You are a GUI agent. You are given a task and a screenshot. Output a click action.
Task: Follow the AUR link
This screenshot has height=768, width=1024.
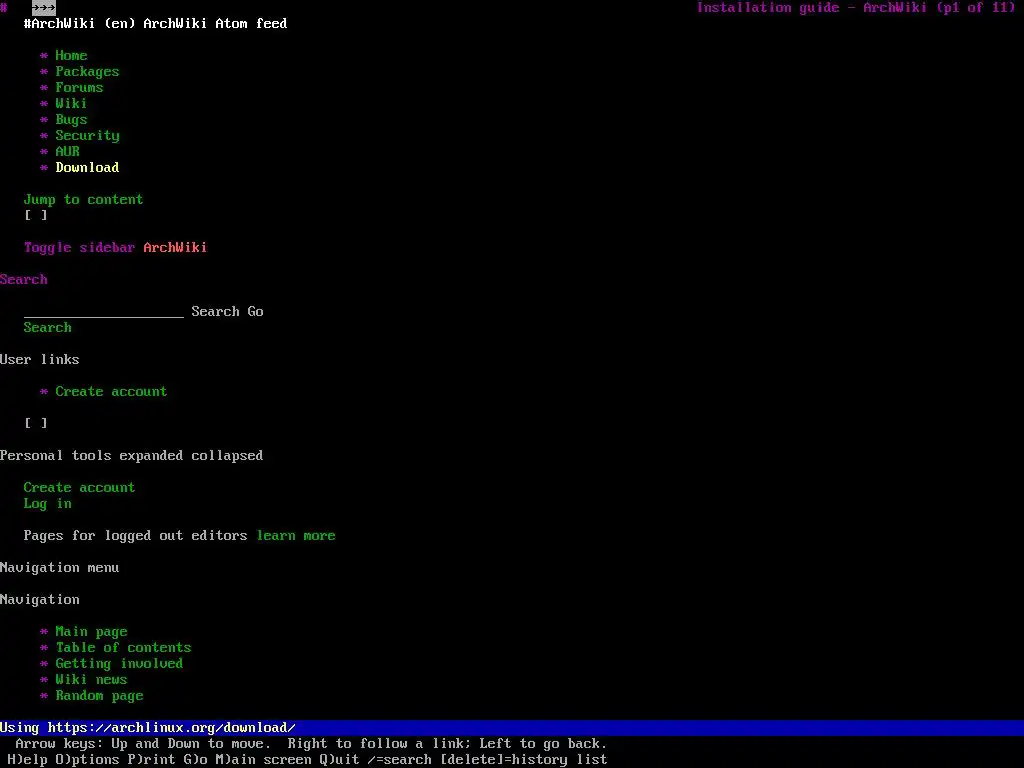tap(67, 152)
